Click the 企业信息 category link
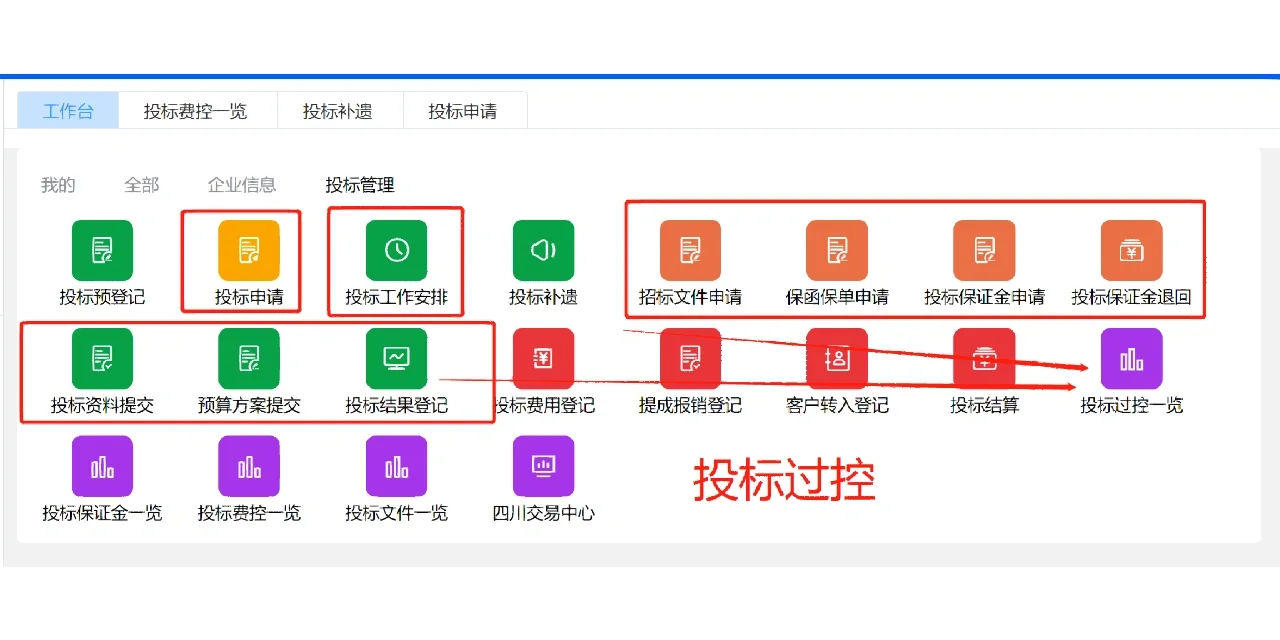 (x=242, y=185)
